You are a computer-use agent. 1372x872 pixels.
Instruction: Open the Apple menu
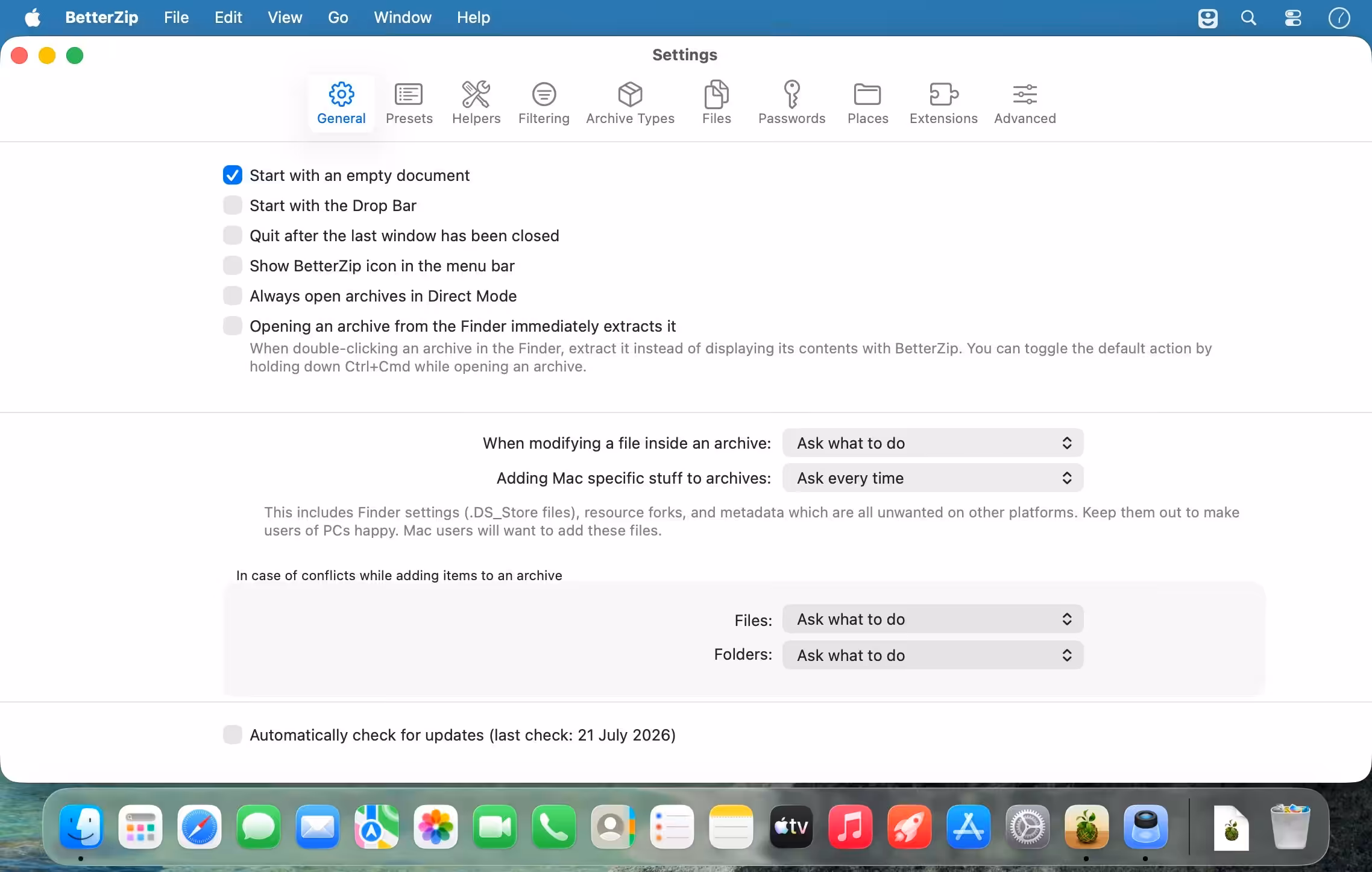tap(33, 17)
